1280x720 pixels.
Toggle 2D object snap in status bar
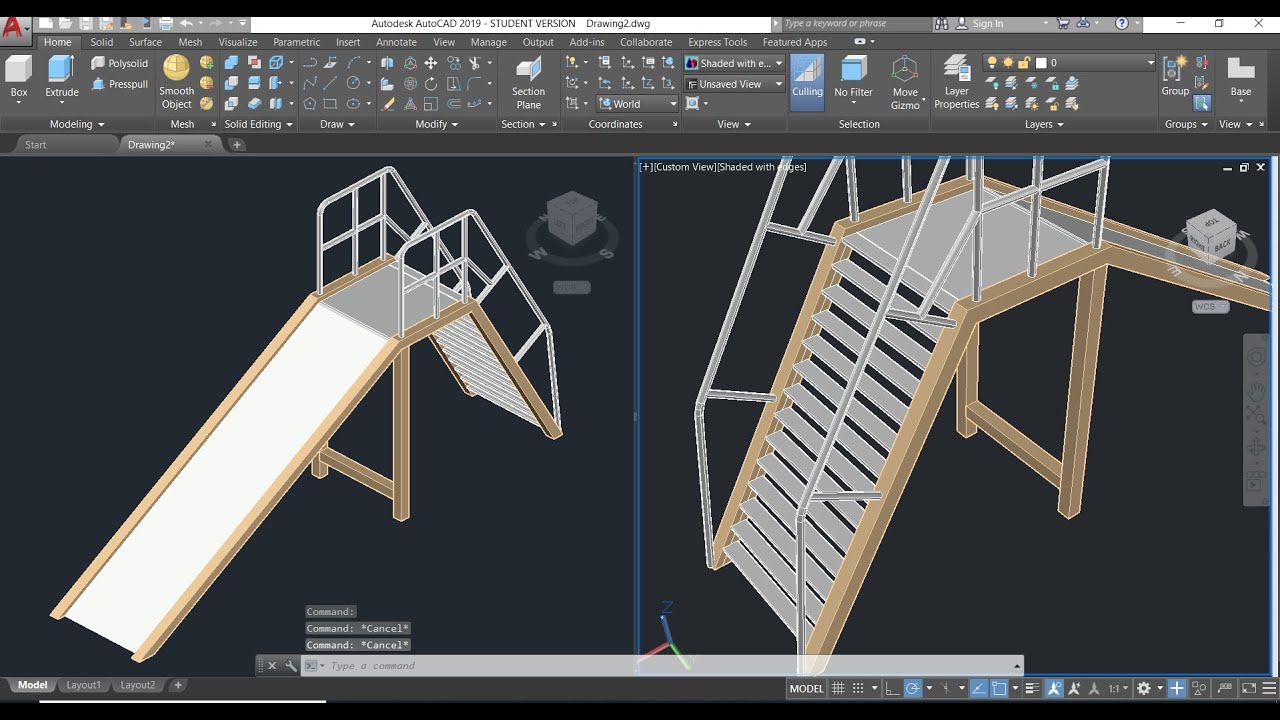tap(998, 688)
